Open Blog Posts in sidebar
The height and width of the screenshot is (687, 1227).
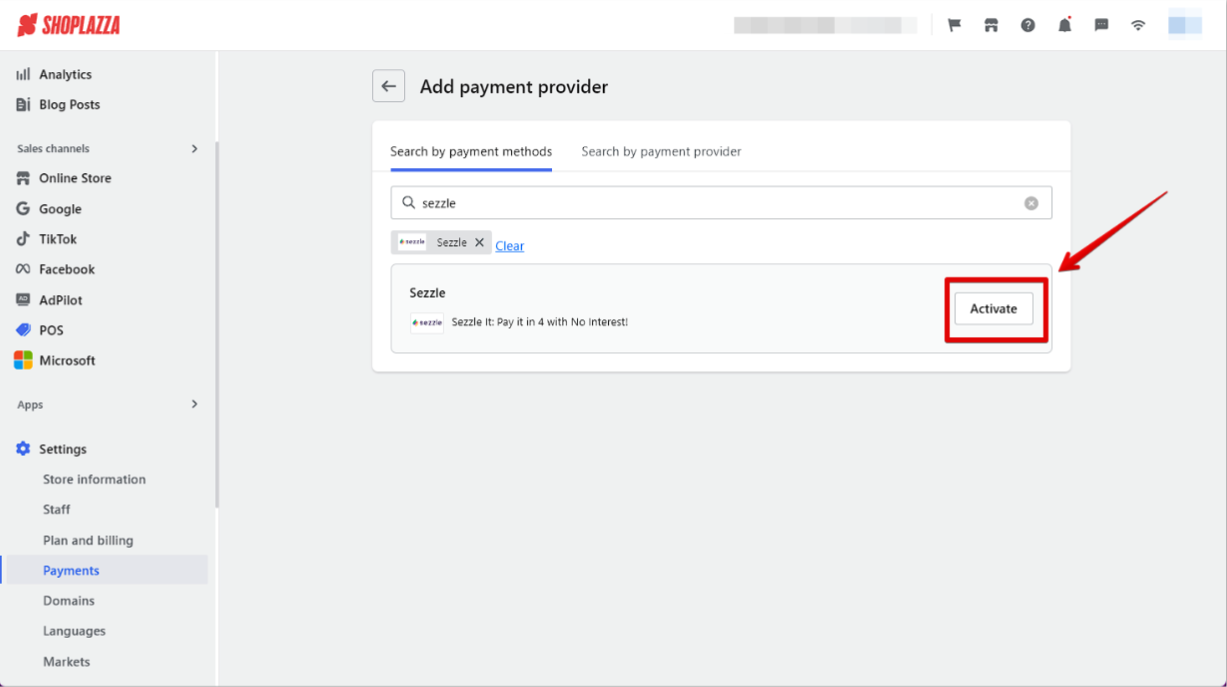pos(69,104)
